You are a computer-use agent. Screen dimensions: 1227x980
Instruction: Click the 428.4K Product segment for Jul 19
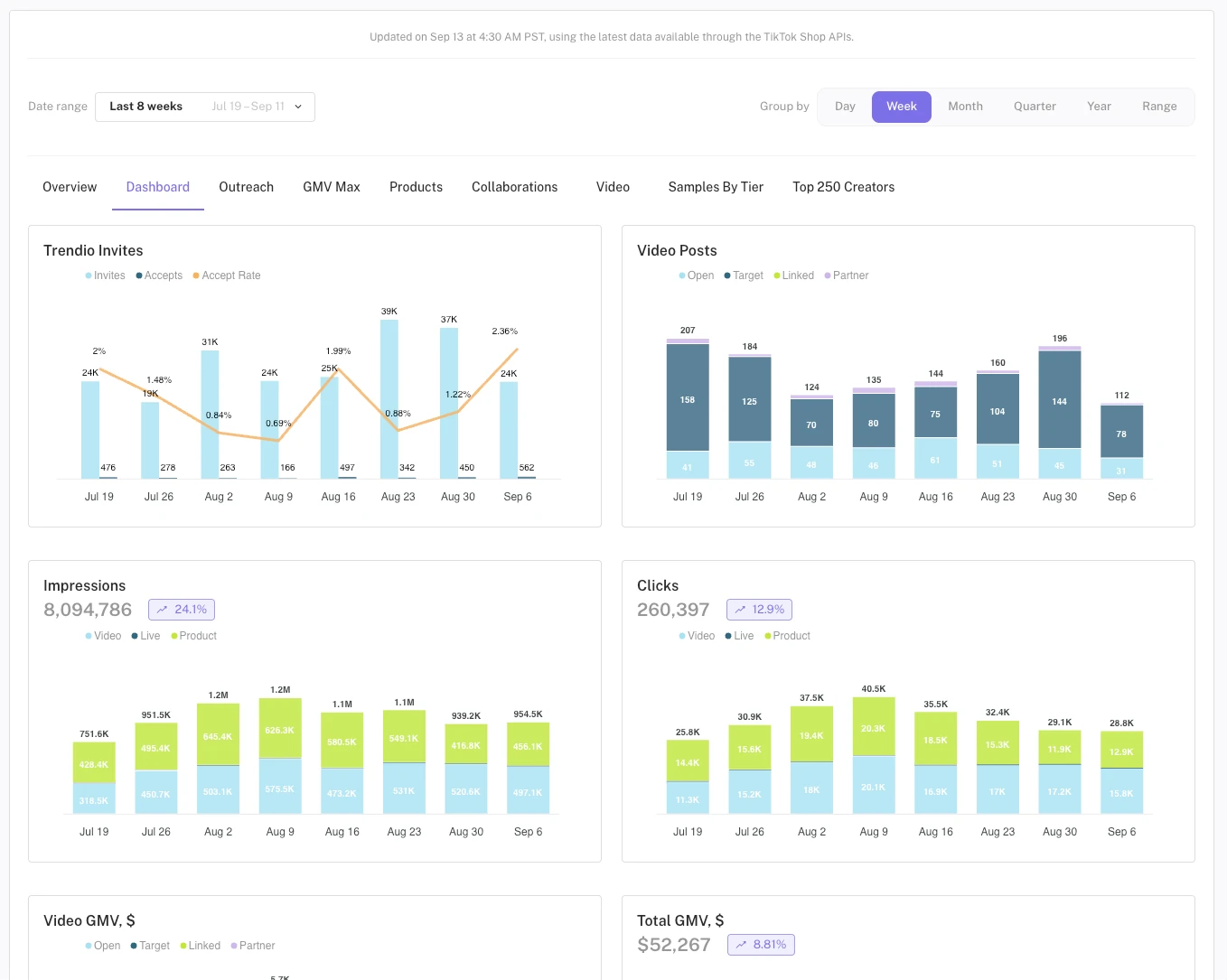94,763
